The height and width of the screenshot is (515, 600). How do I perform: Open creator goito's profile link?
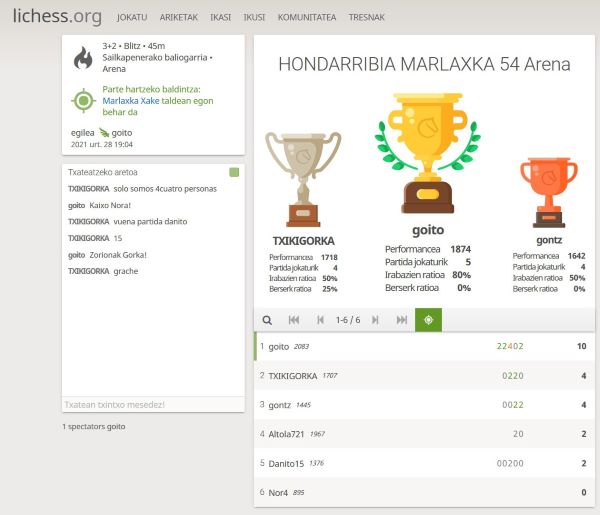point(121,132)
